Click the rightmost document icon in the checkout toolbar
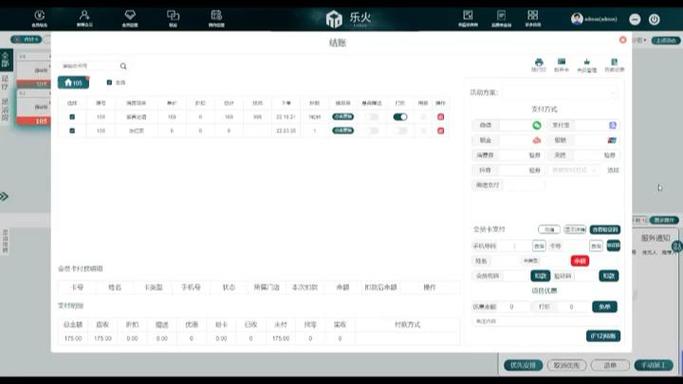Screen dimensions: 683x384 point(614,62)
